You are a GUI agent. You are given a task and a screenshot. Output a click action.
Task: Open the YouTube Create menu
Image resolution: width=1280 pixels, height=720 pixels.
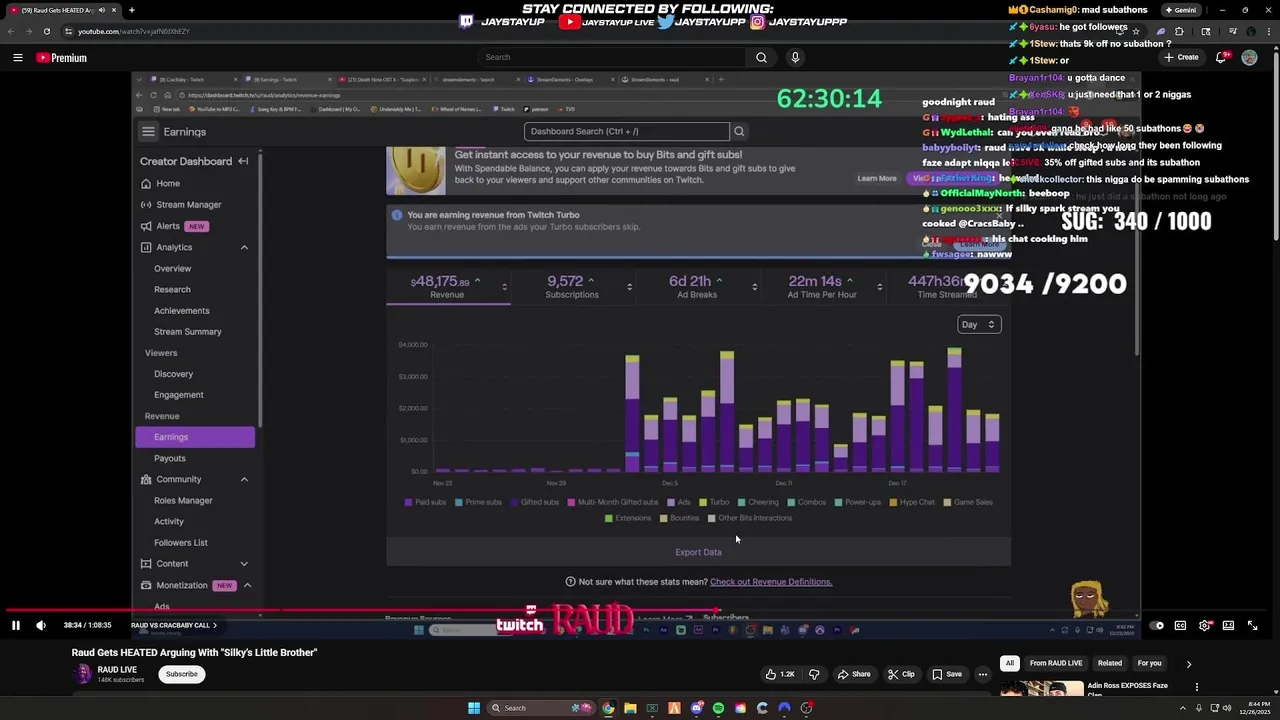tap(1181, 58)
